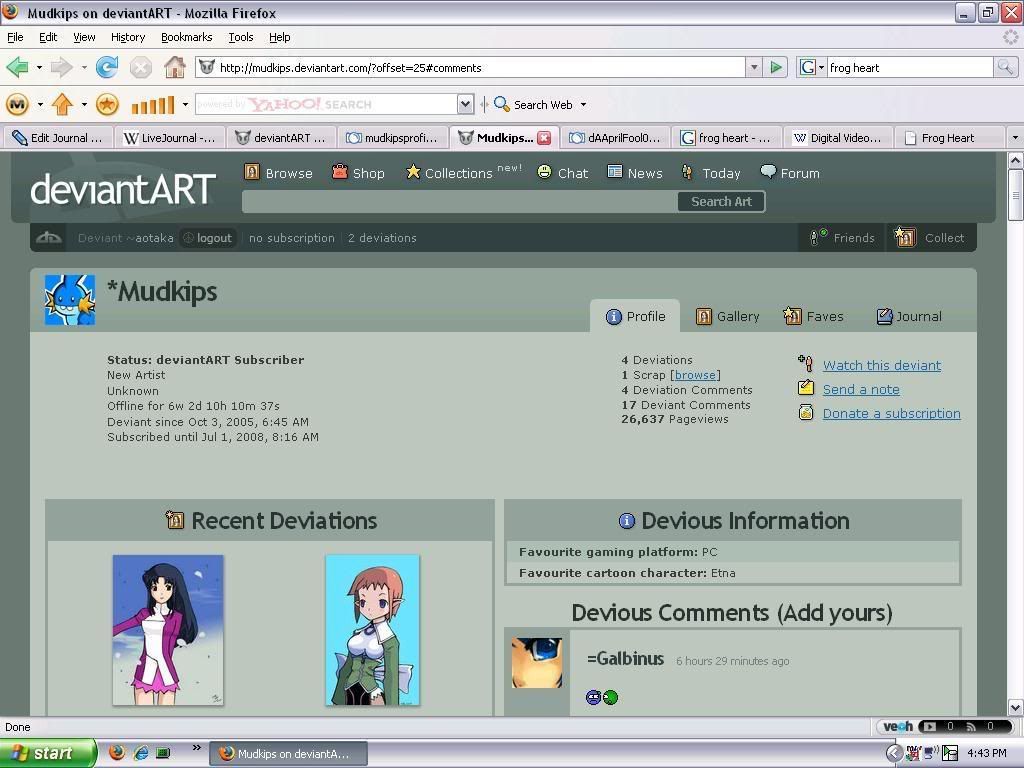Launch Firefox from quick launch bar

click(x=117, y=753)
